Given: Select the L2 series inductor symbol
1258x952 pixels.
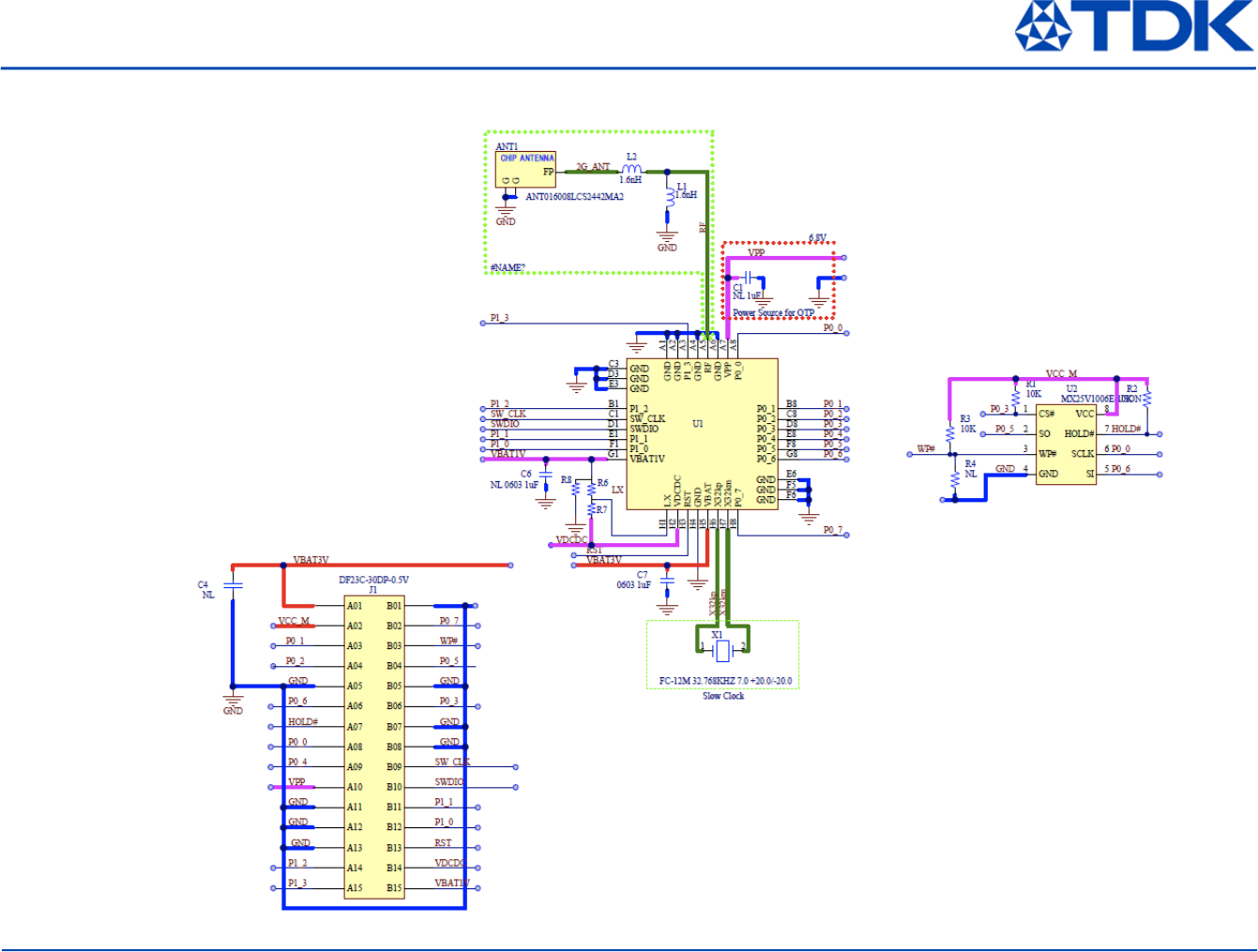Looking at the screenshot, I should 632,170.
